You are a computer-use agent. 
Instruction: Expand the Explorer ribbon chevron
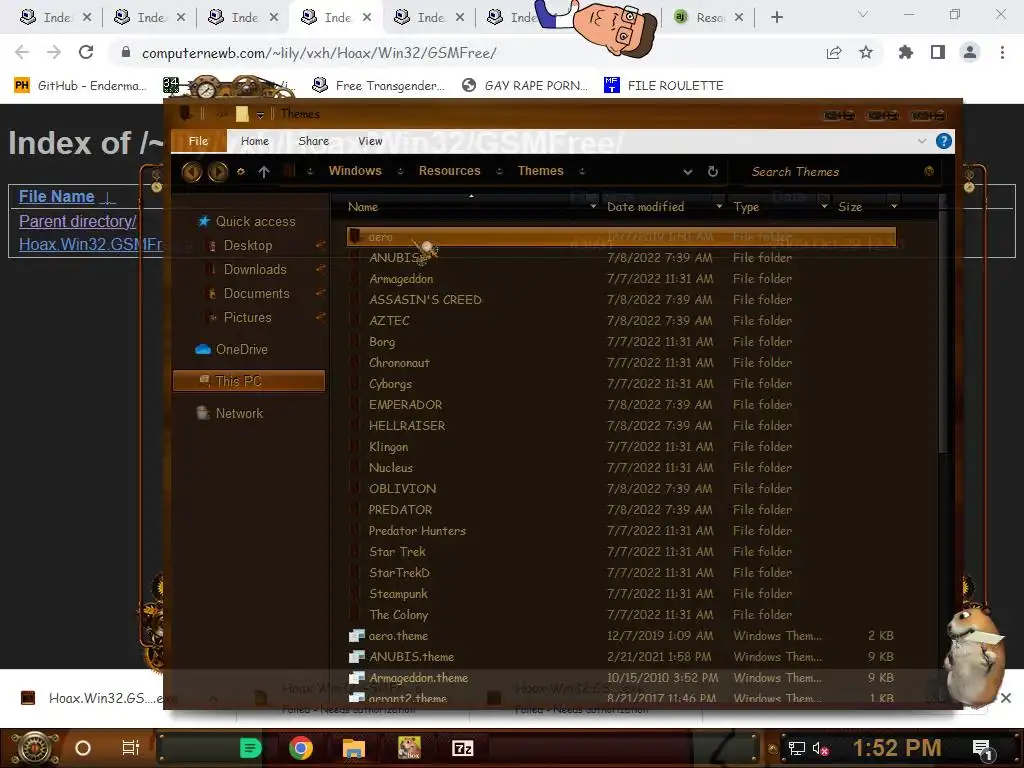coord(921,141)
